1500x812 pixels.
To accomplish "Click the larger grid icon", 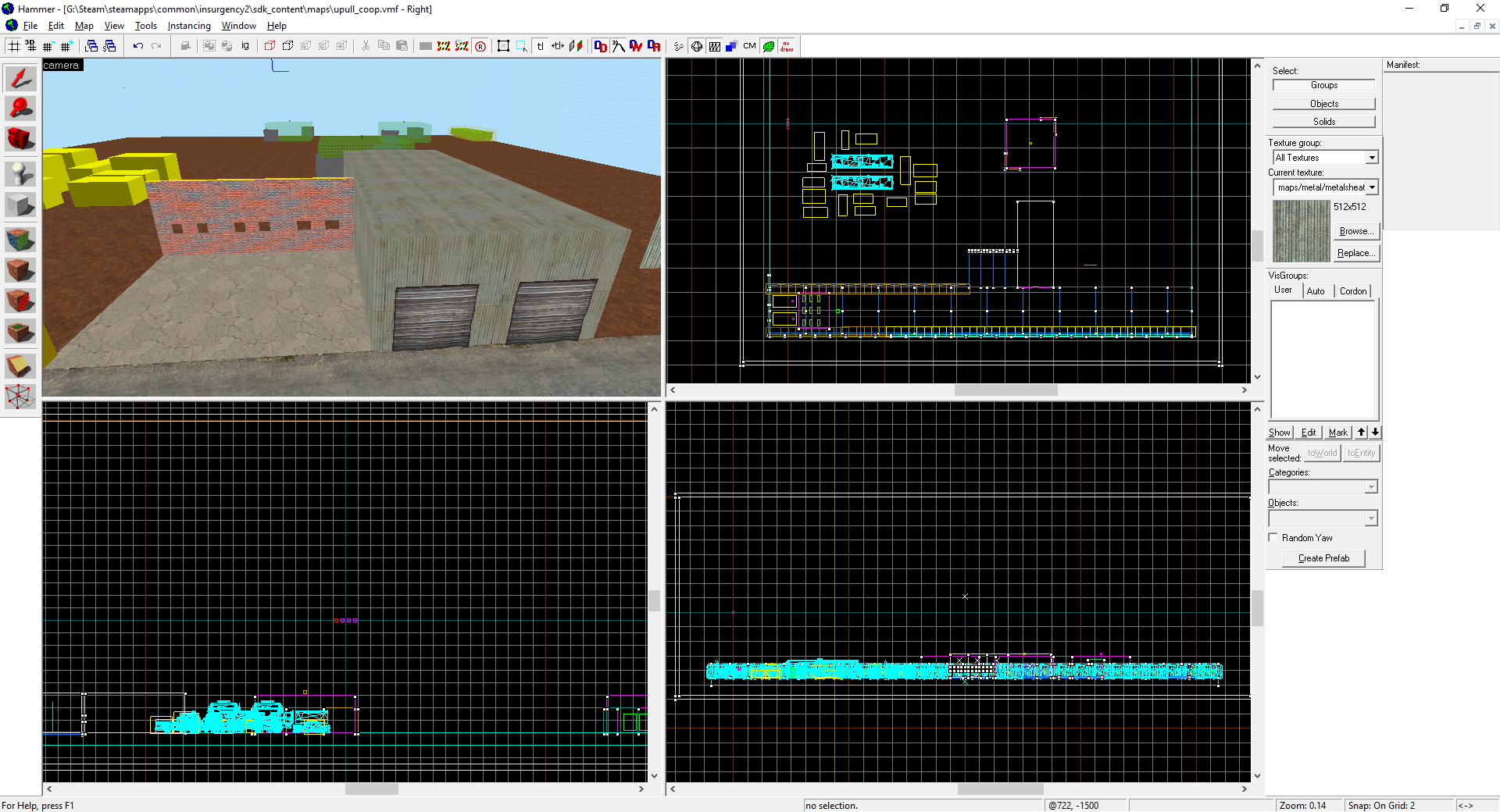I will (66, 46).
